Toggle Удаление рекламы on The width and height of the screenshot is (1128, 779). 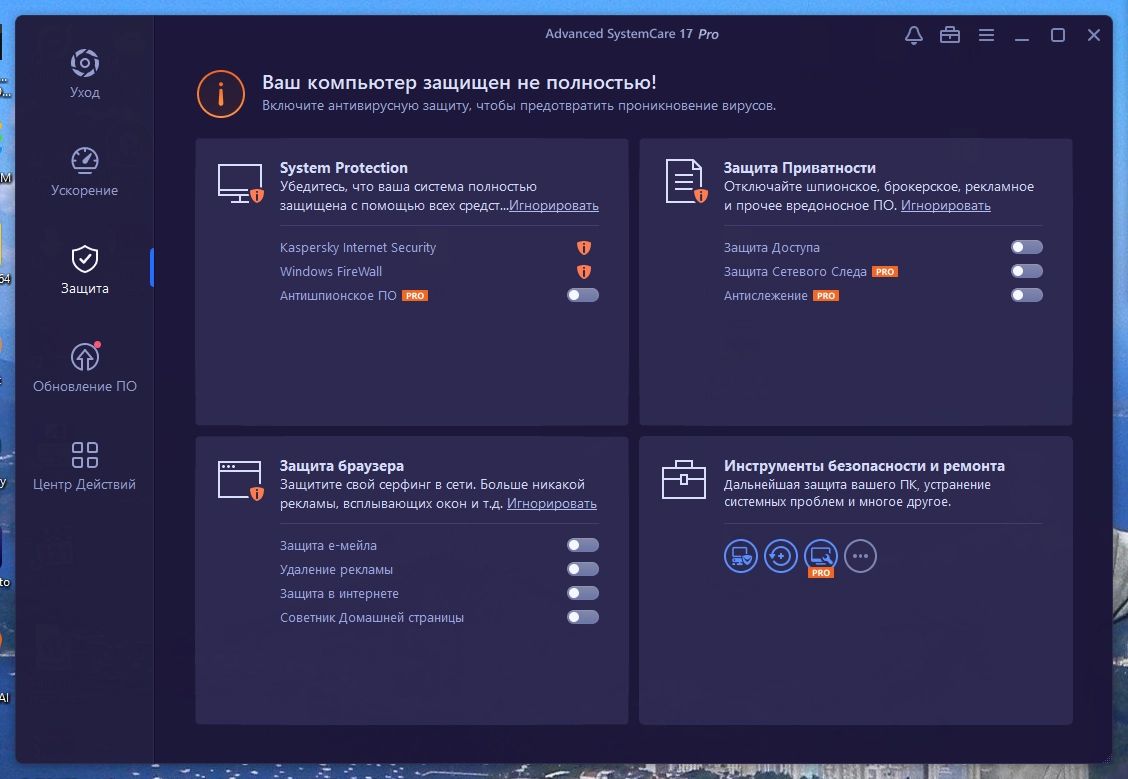[583, 569]
